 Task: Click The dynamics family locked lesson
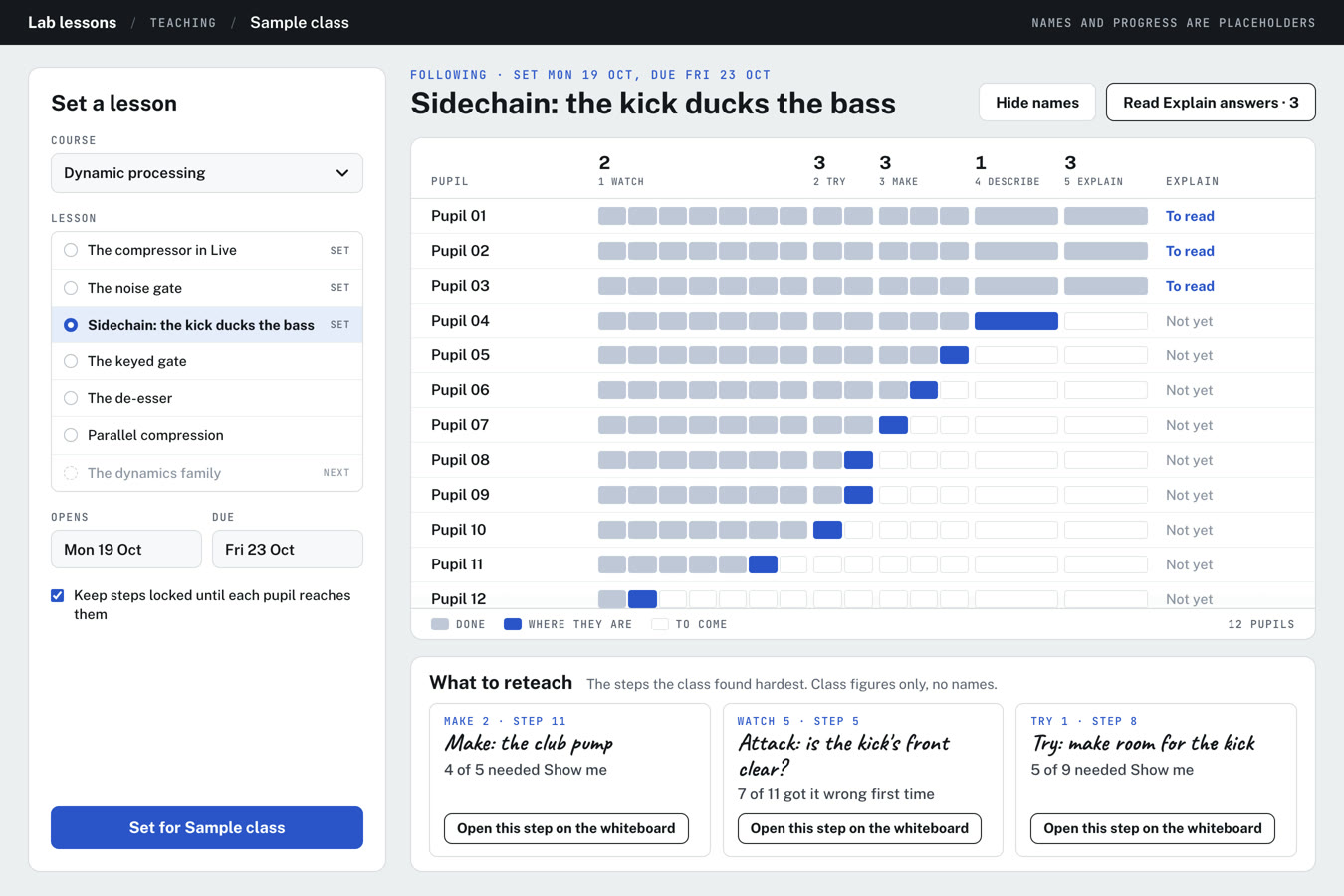pos(207,473)
